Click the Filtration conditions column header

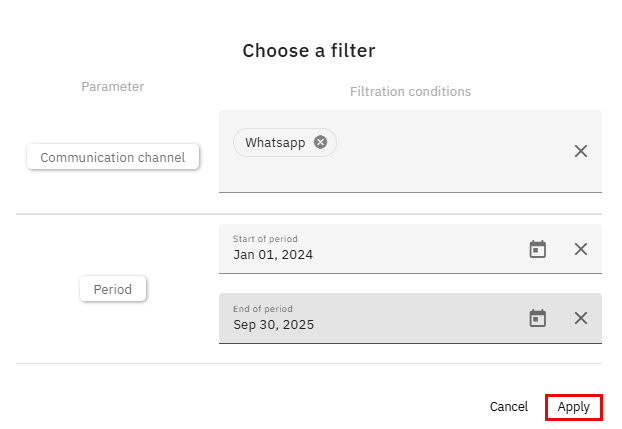coord(410,92)
